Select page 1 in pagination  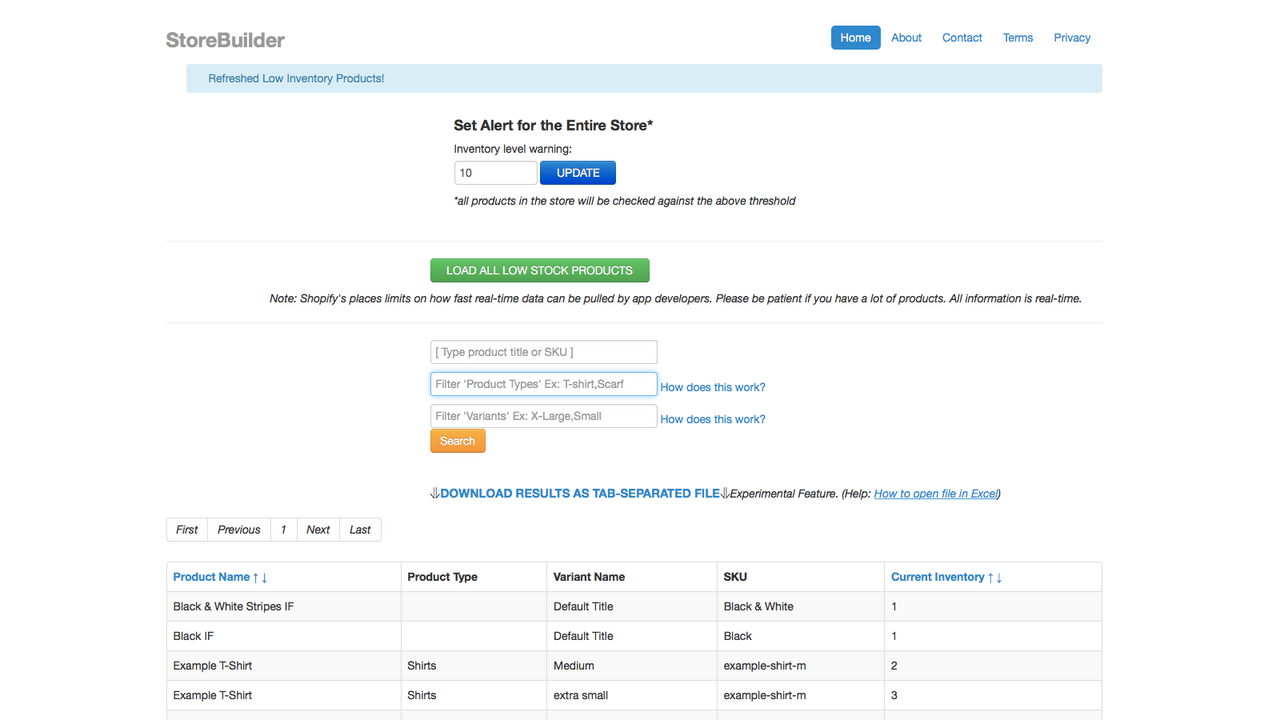pos(283,530)
